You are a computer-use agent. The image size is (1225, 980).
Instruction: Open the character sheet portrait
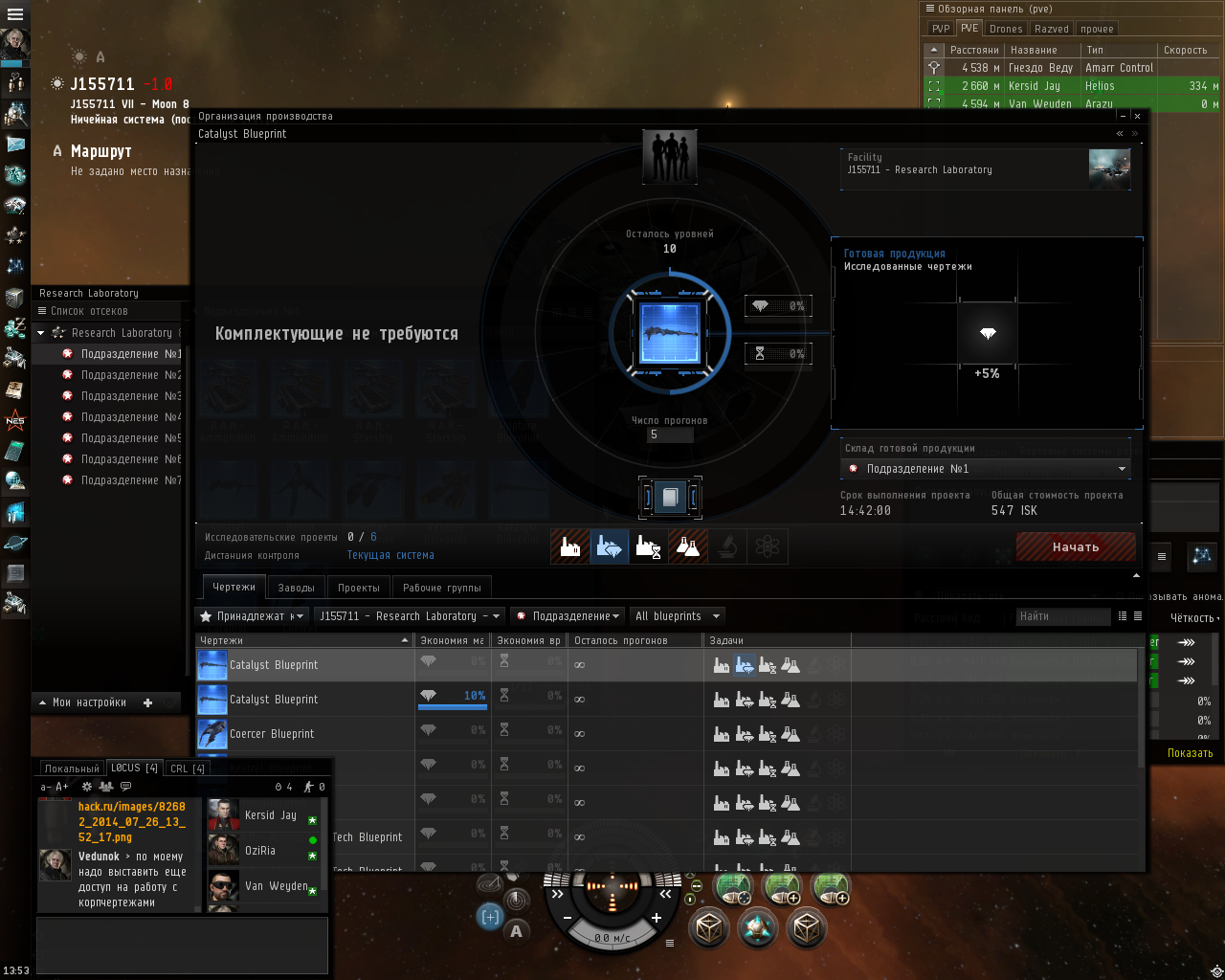click(x=15, y=45)
